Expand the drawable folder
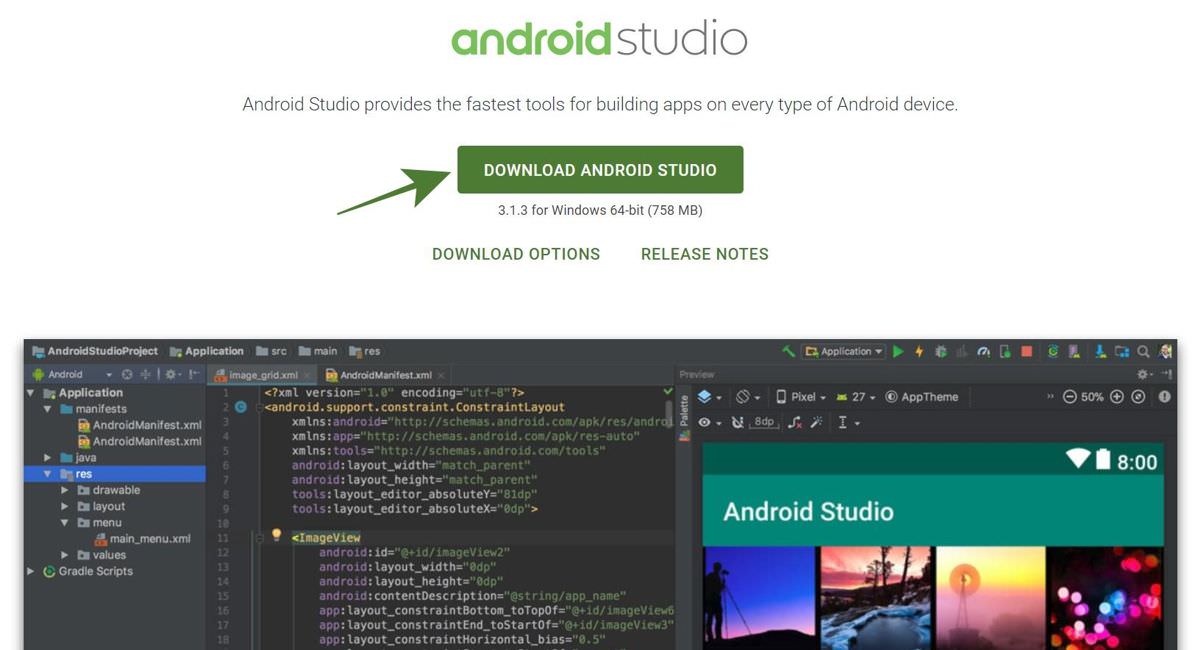Image resolution: width=1200 pixels, height=650 pixels. point(64,490)
